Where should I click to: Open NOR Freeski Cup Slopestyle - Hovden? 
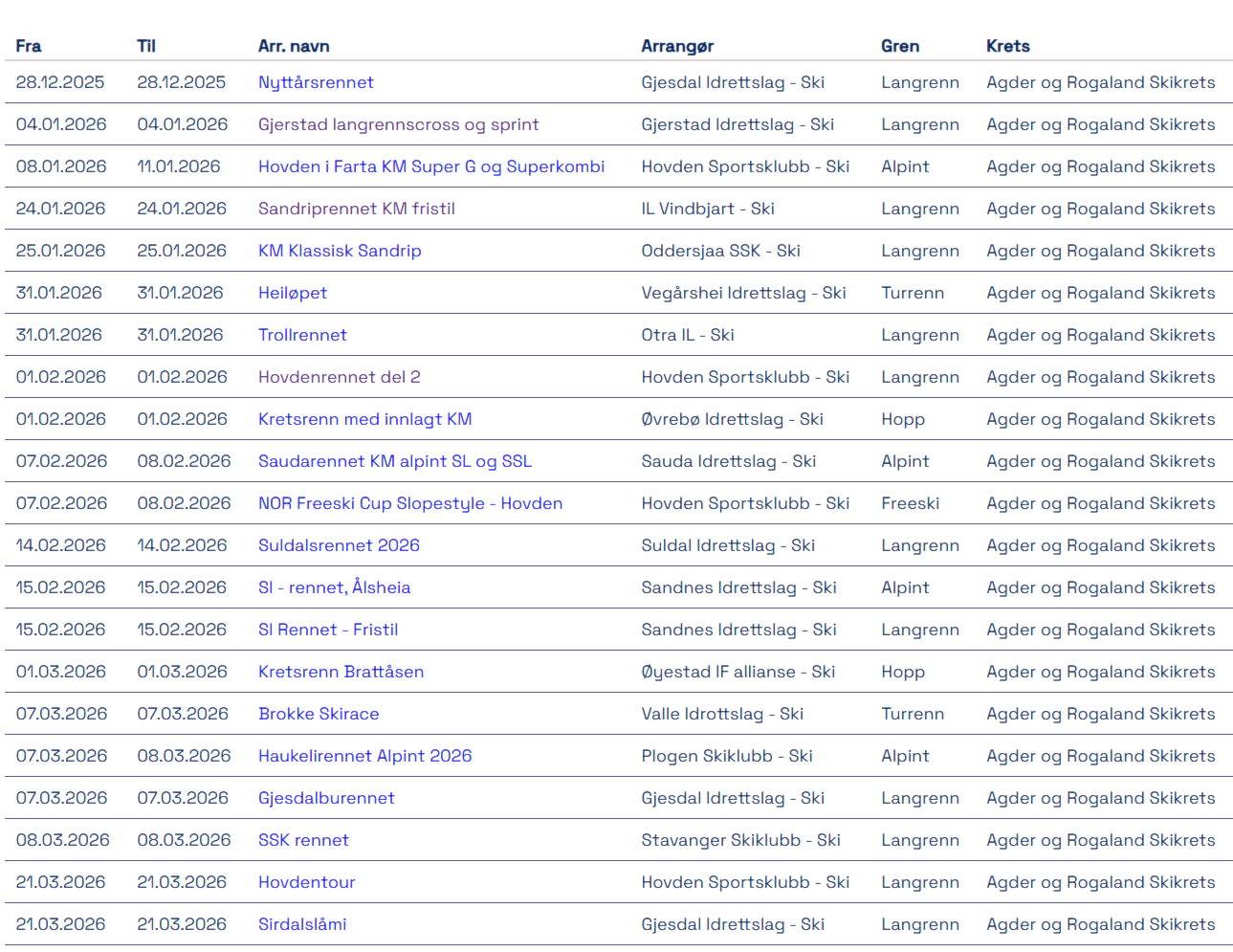[x=409, y=503]
